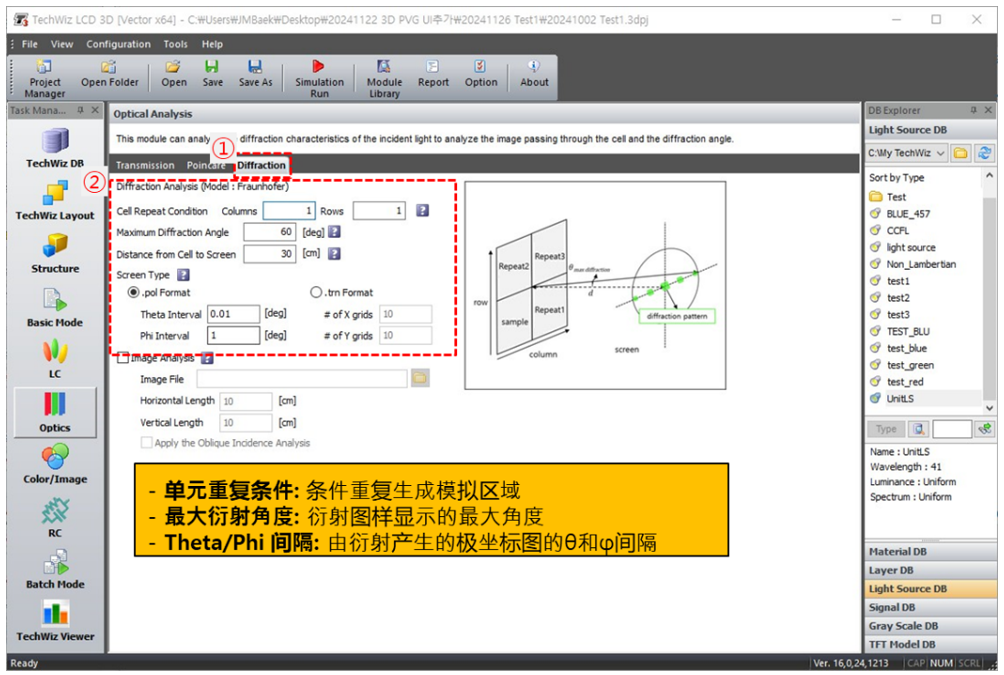
Task: Select the .pol Format radio button
Action: click(x=133, y=292)
